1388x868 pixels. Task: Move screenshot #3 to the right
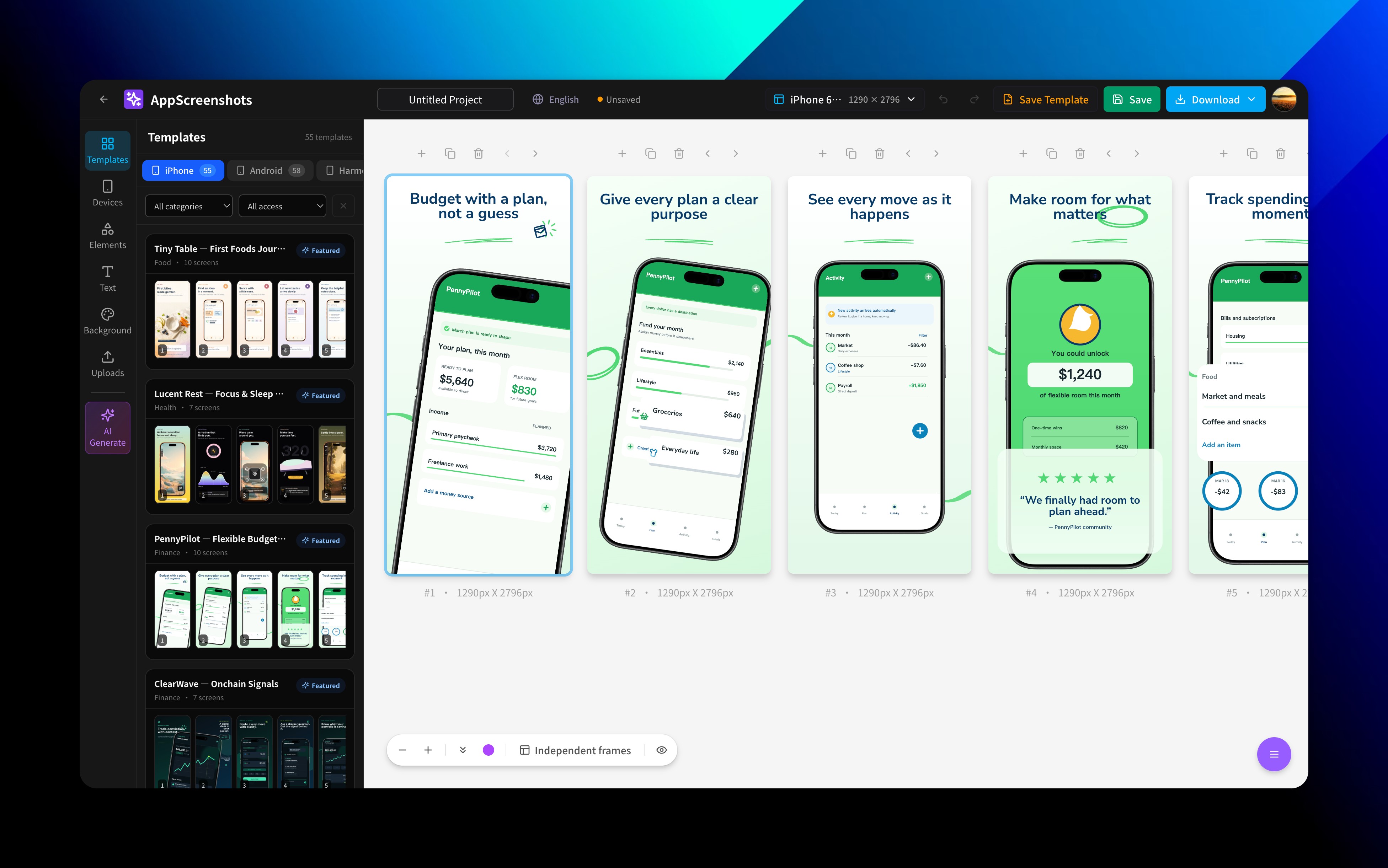(x=936, y=153)
